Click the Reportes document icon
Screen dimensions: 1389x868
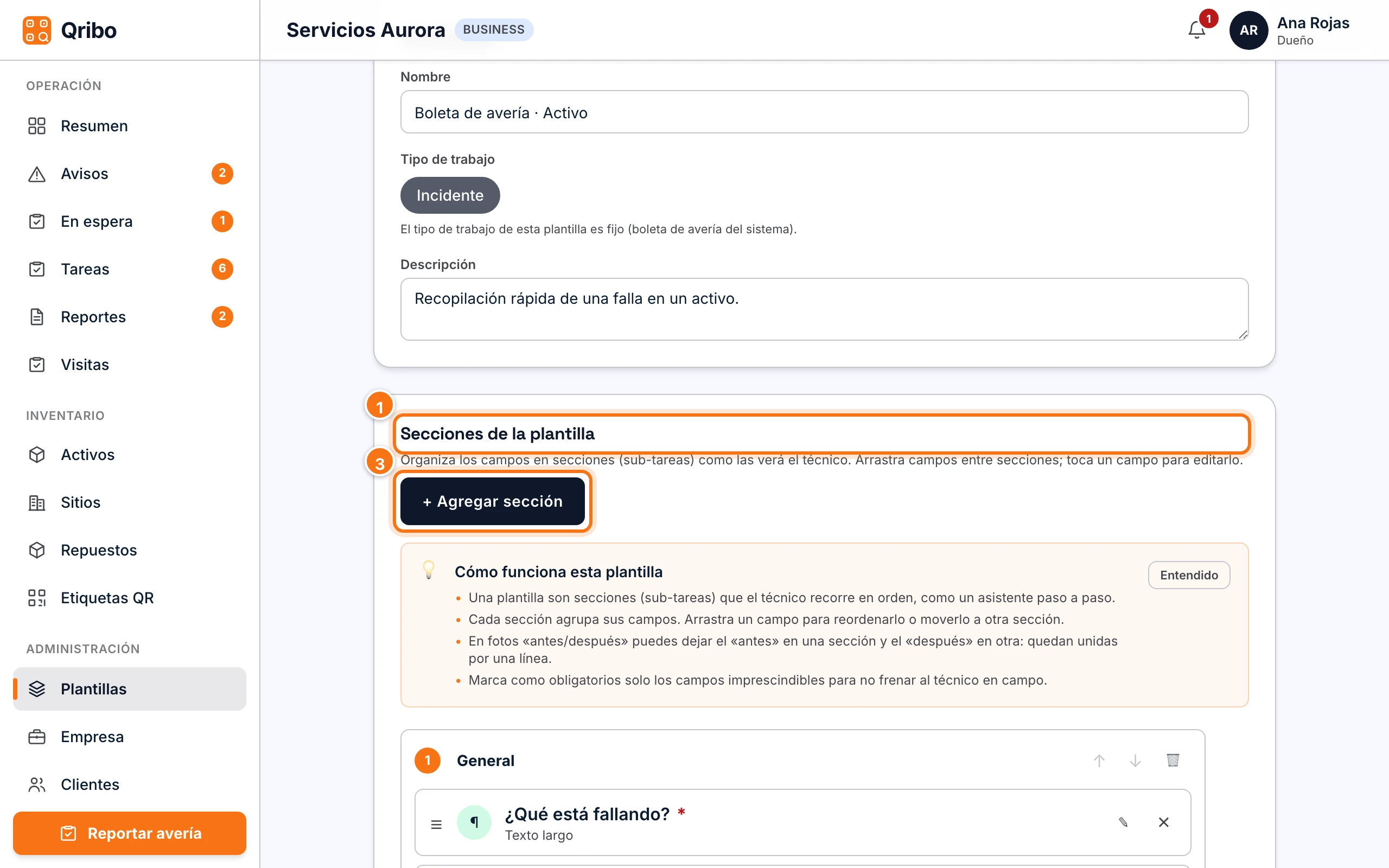37,316
